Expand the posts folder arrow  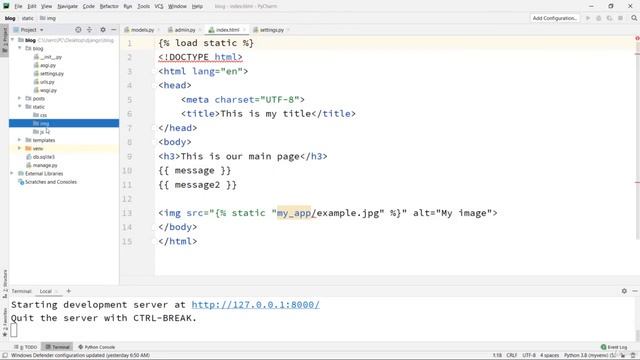pyautogui.click(x=20, y=98)
